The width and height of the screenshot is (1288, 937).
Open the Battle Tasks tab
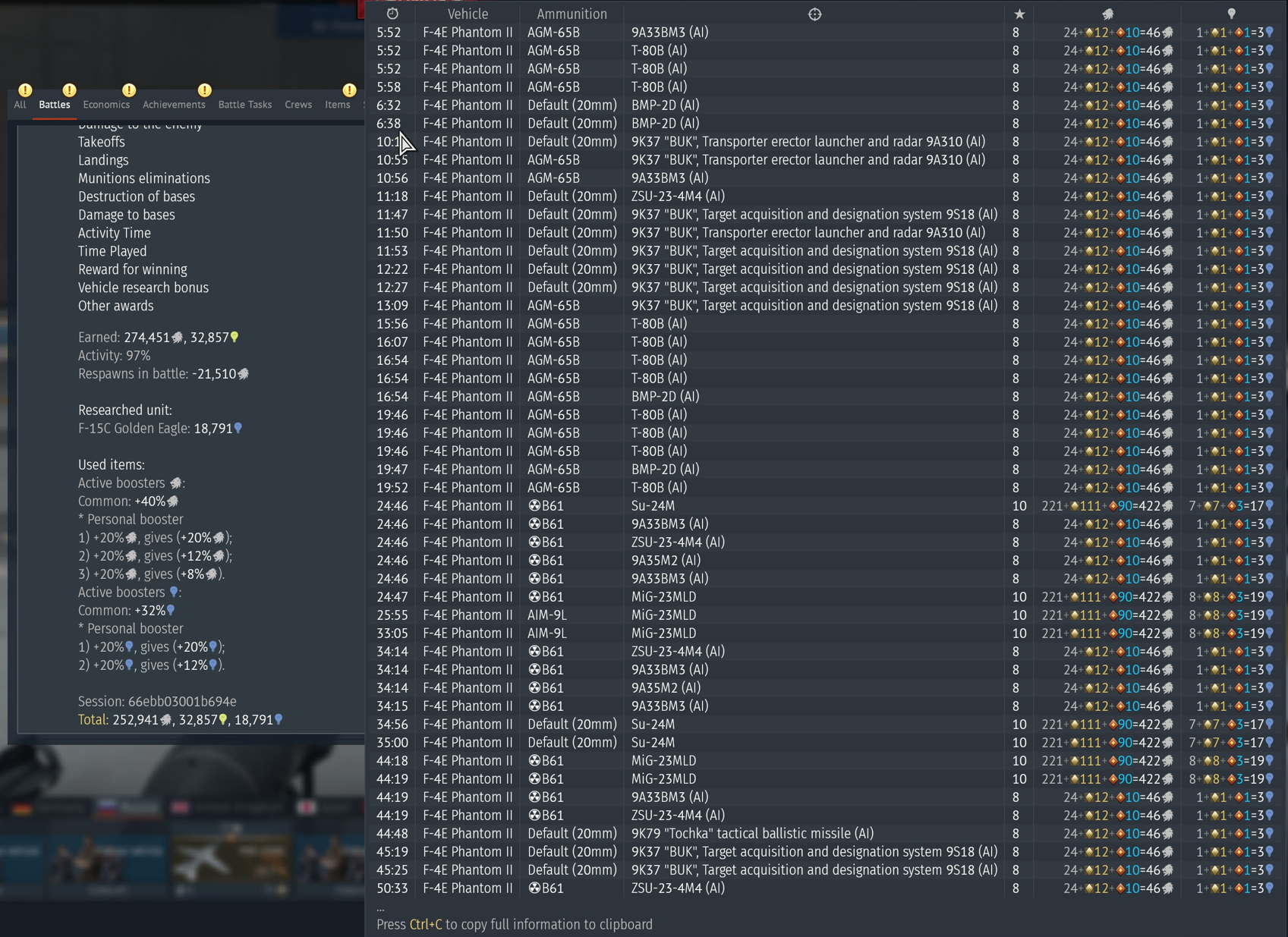(x=245, y=105)
